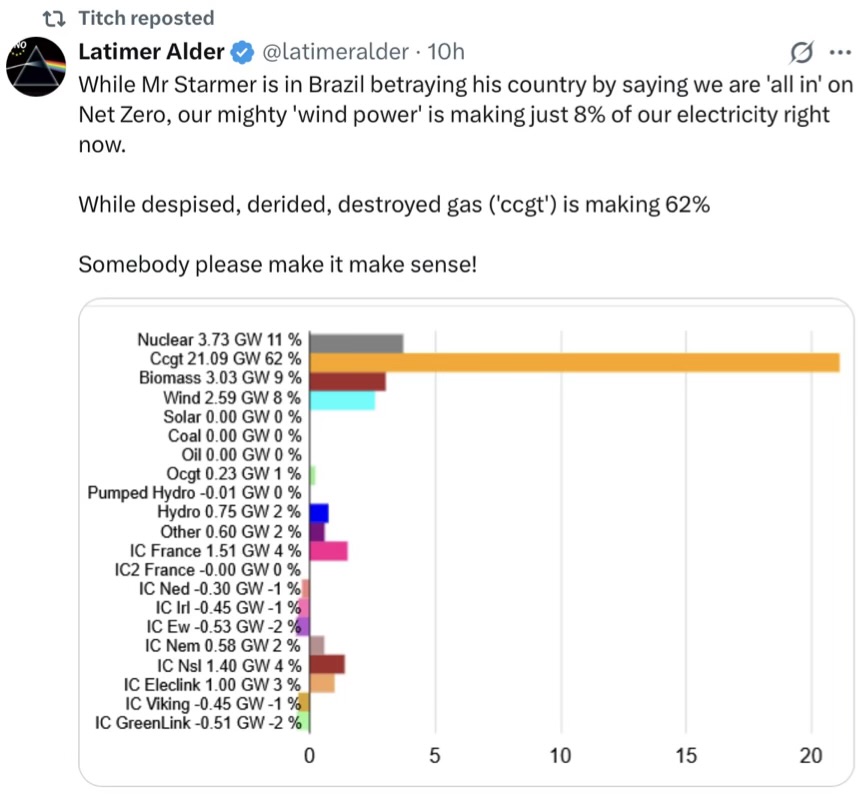Click the blue Hydro bar
Viewport: 862px width, 794px height.
[319, 513]
